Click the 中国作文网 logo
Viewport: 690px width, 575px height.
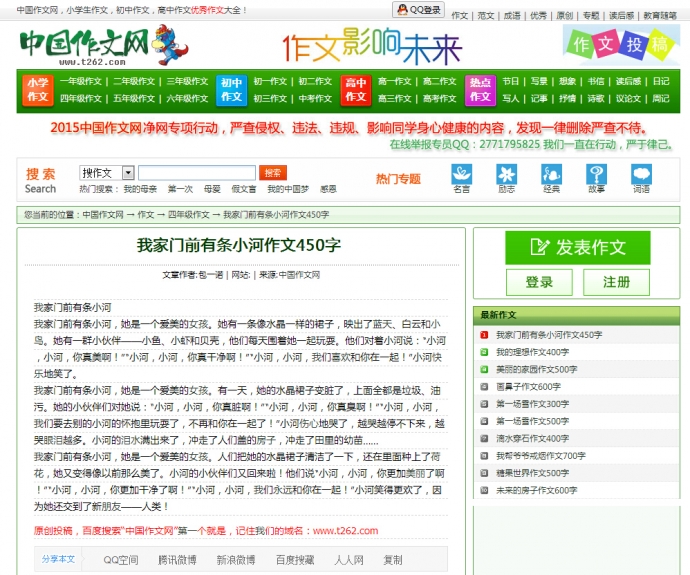pos(104,45)
